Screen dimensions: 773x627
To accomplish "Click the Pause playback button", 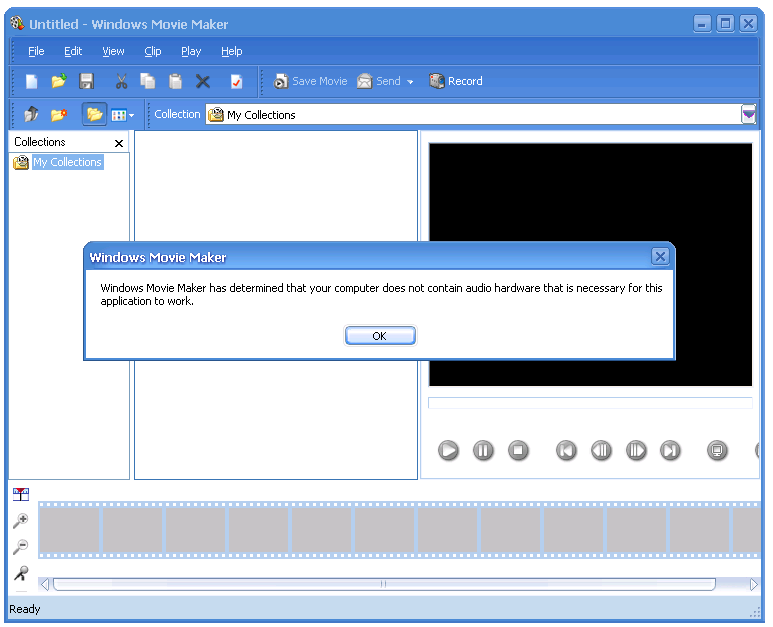I will pos(483,450).
